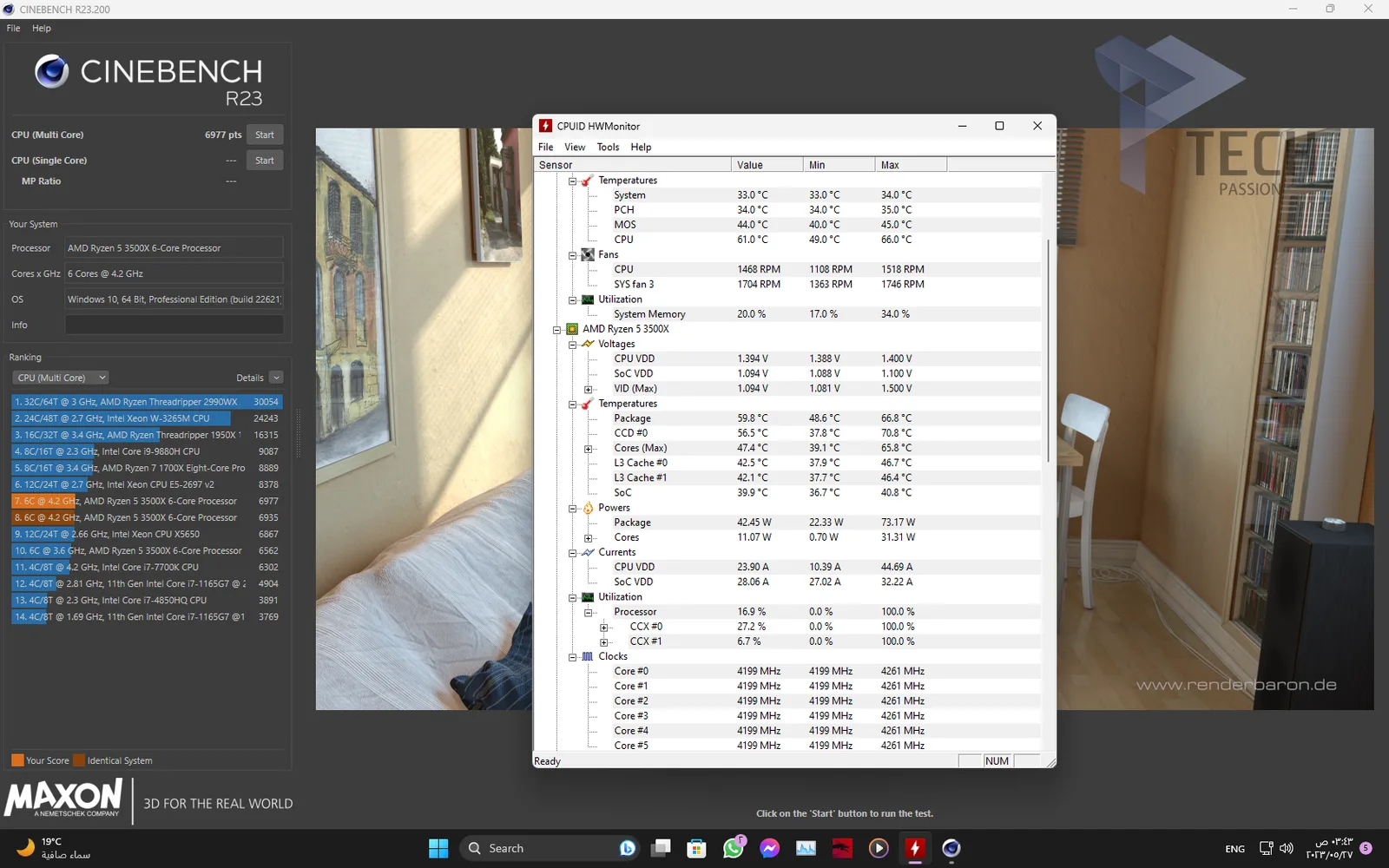Click the notification count badge in the tray
This screenshot has width=1389, height=868.
coord(1366,848)
